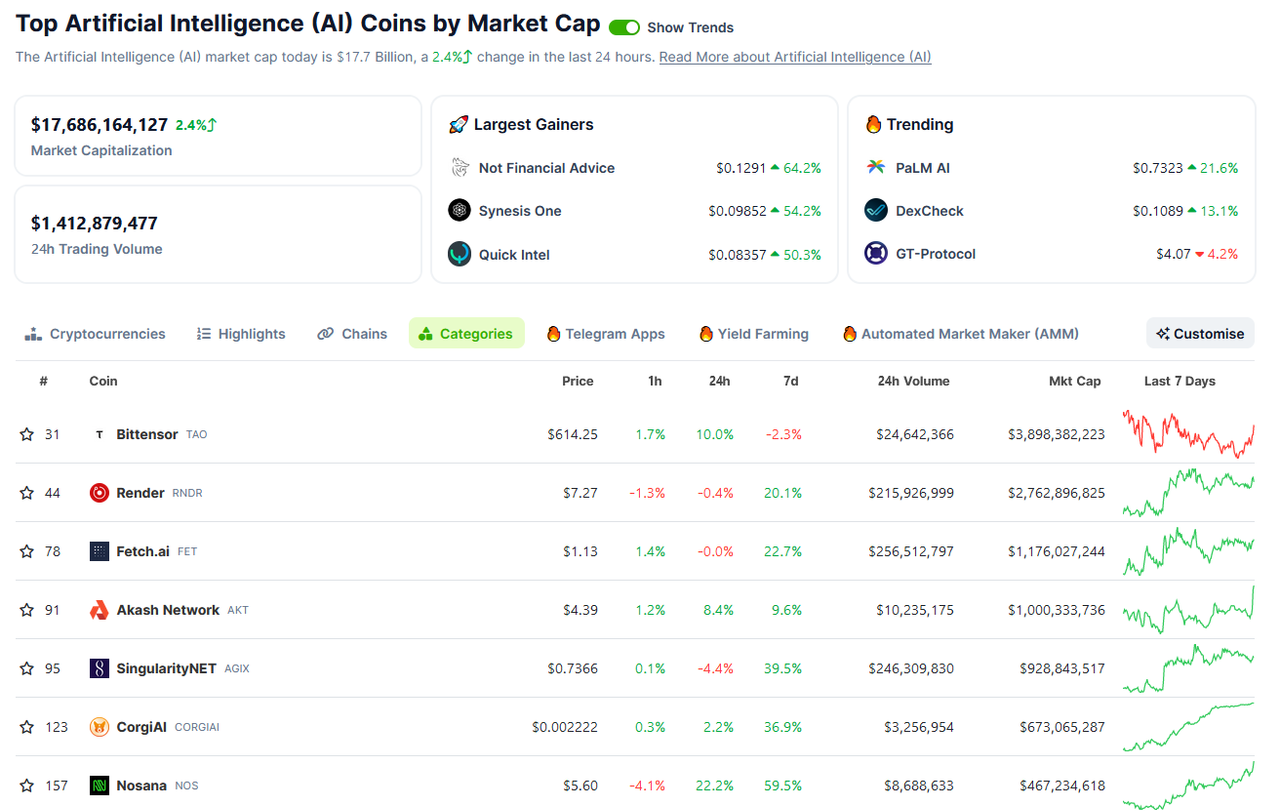Click the $1,412,879,477 trading volume value
Screen dimensions: 1280x811
pos(94,223)
